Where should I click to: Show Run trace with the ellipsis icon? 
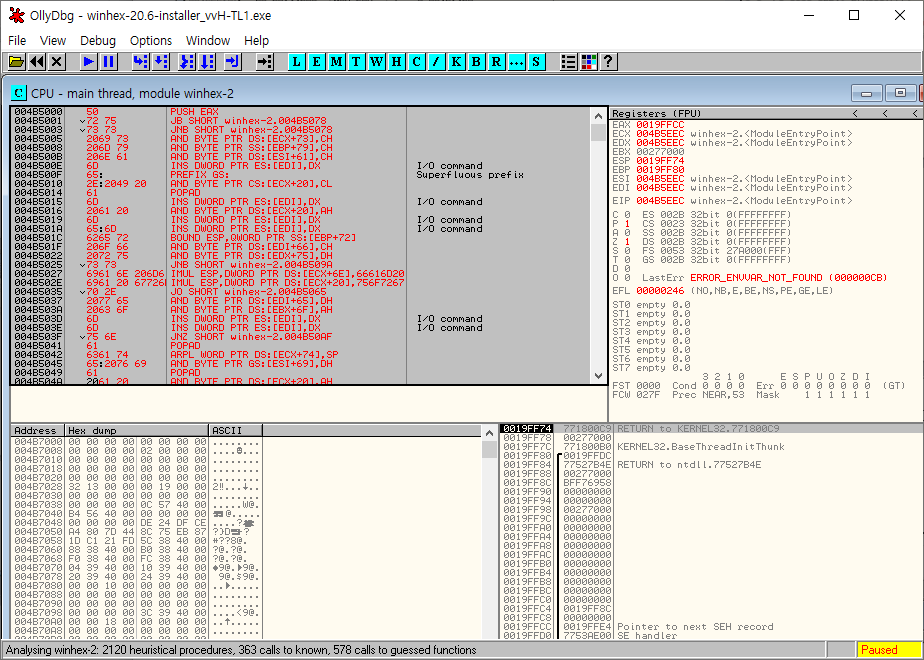point(517,61)
